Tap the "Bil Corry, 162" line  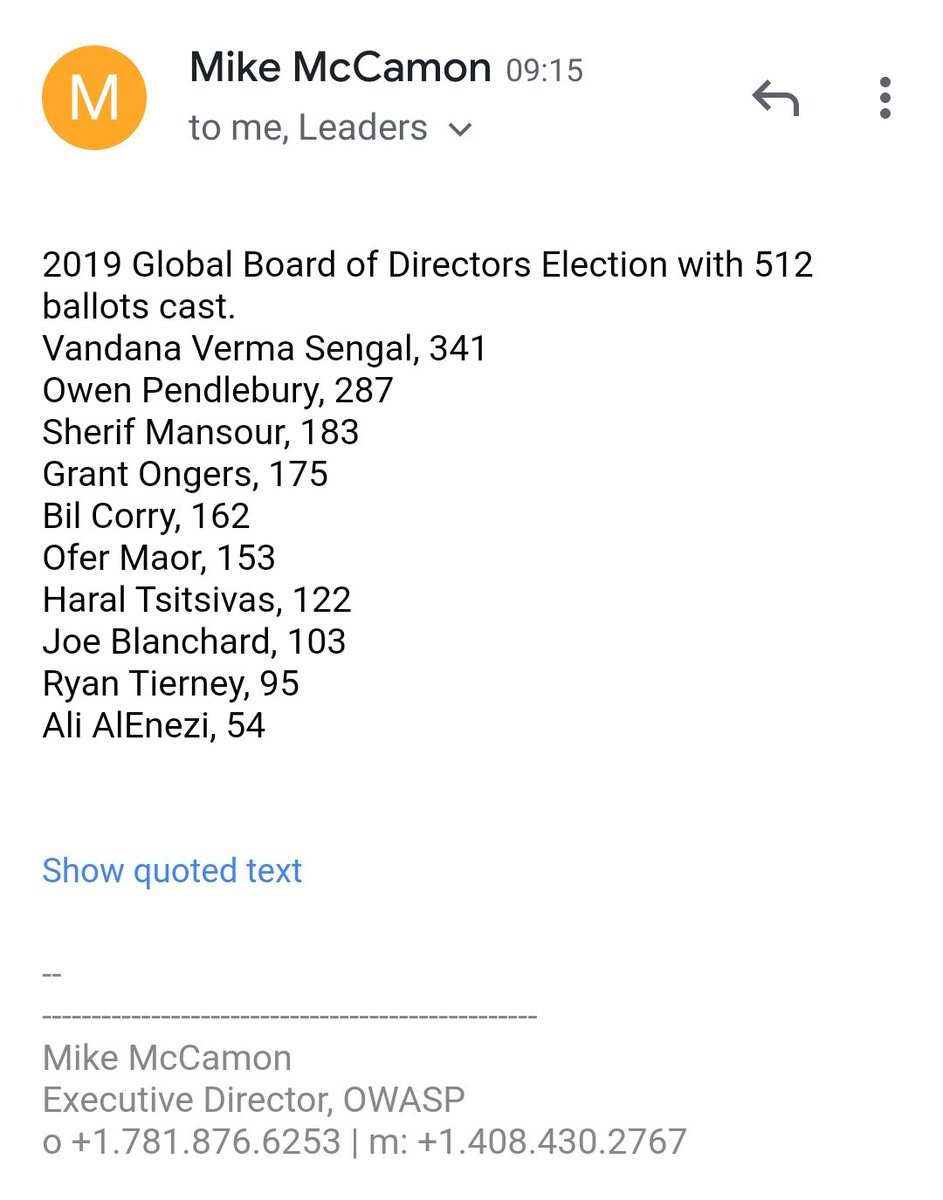146,515
